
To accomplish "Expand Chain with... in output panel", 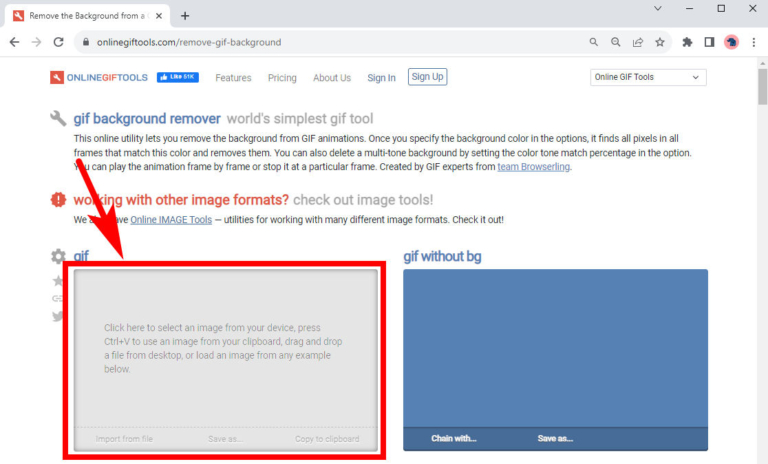I will point(454,438).
